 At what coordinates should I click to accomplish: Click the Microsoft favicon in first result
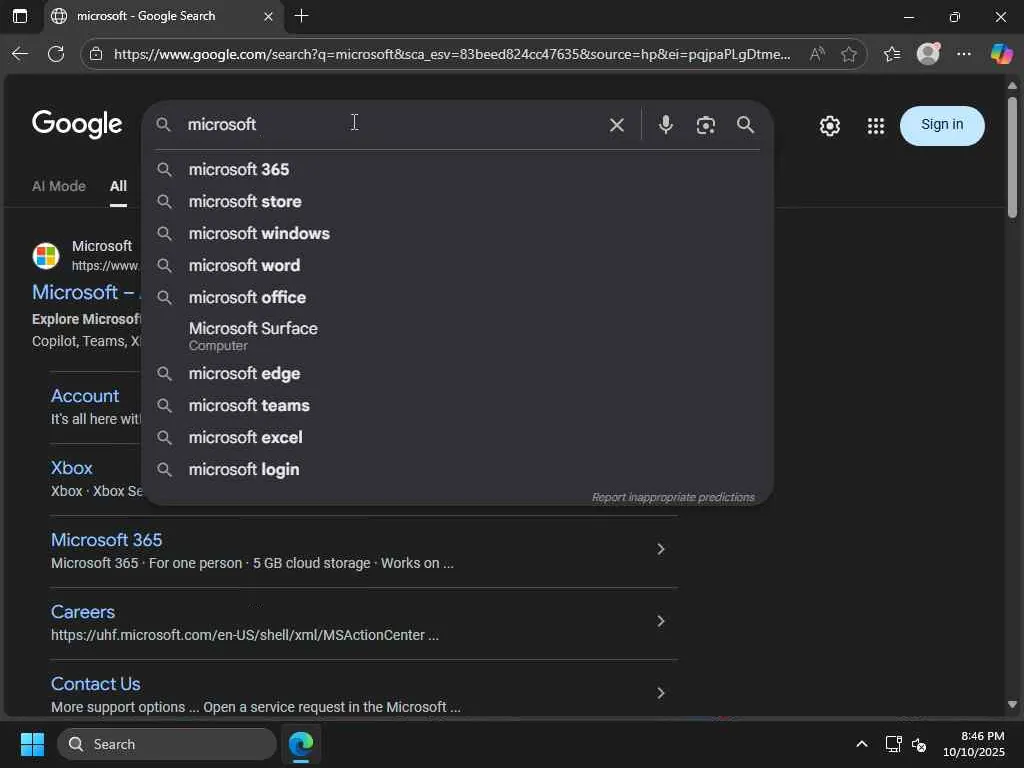(46, 255)
